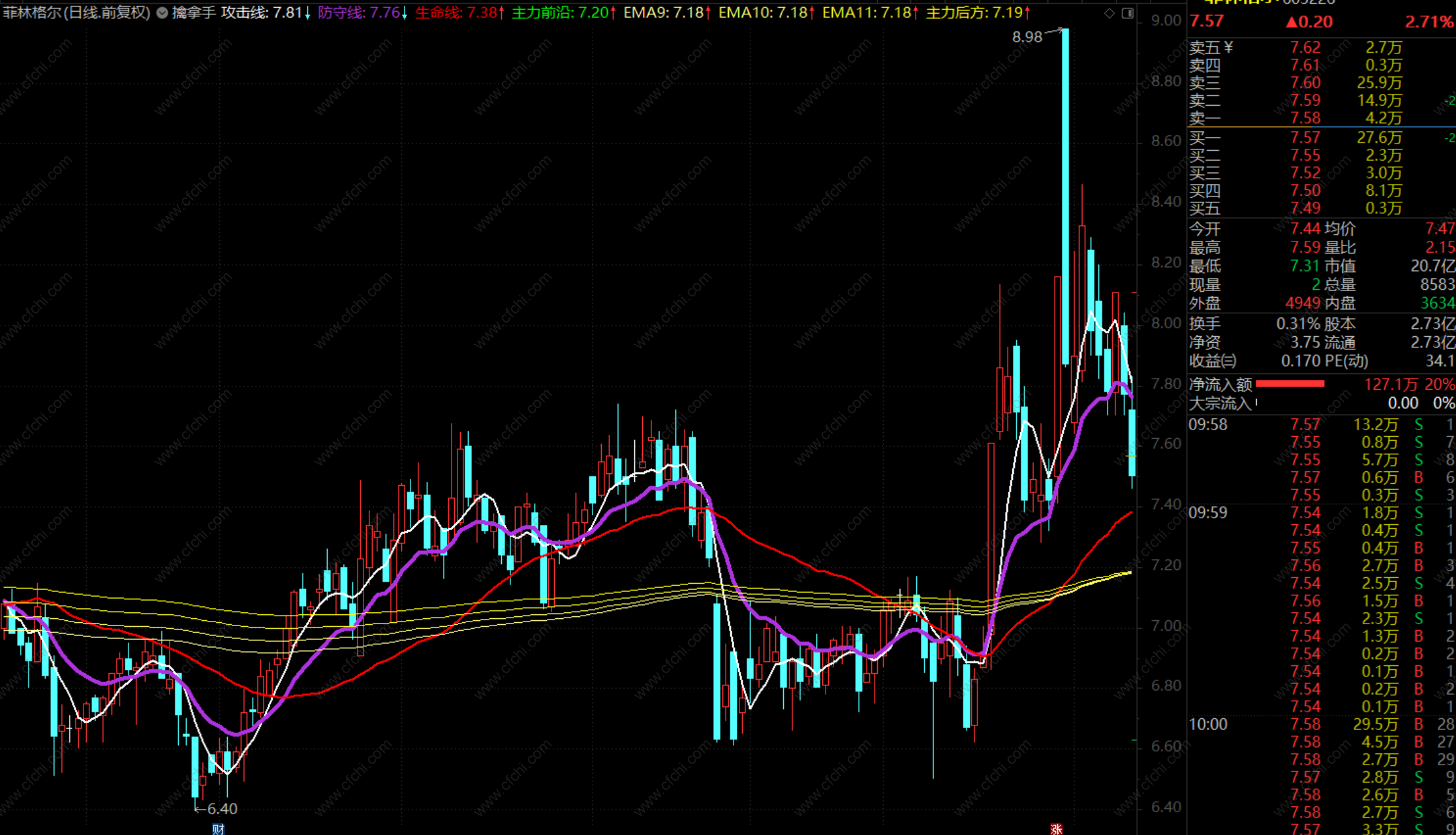1456x835 pixels.
Task: Click the red 净流入额 bar
Action: tap(1290, 385)
